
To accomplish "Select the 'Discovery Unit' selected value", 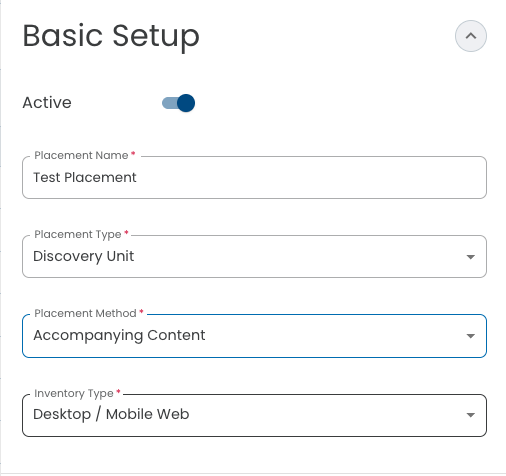I will pyautogui.click(x=84, y=256).
